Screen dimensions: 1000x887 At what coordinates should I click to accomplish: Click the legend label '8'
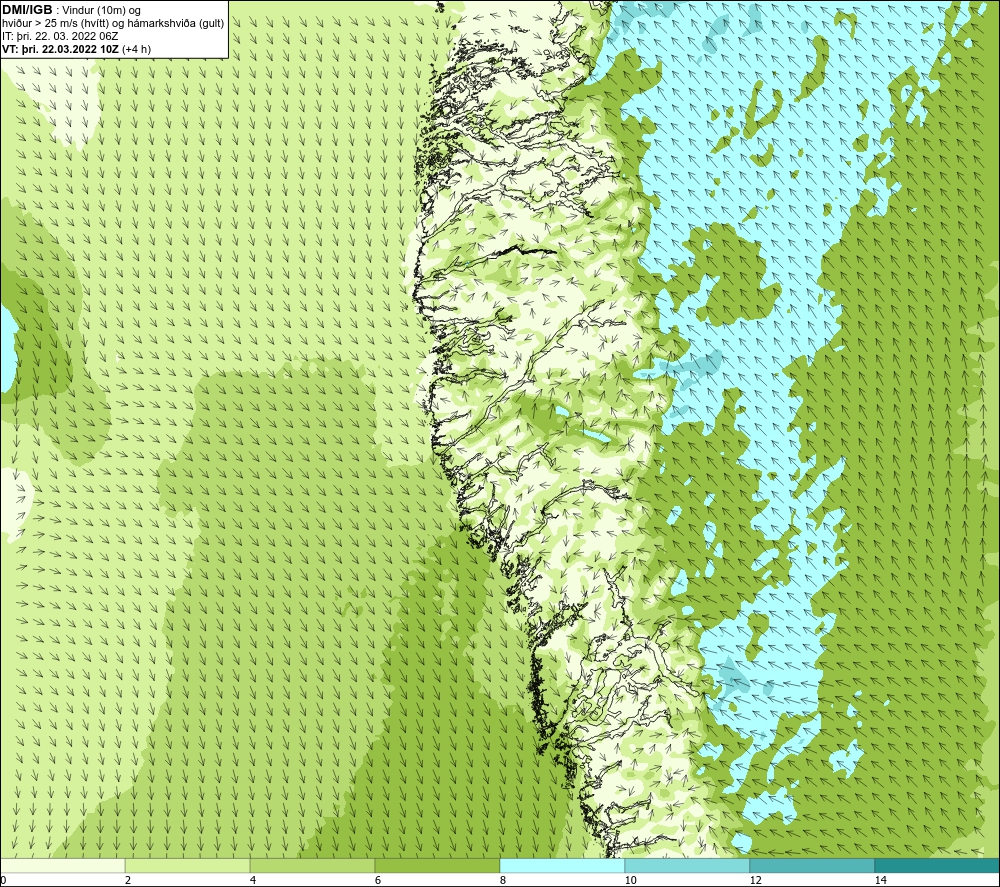(503, 881)
